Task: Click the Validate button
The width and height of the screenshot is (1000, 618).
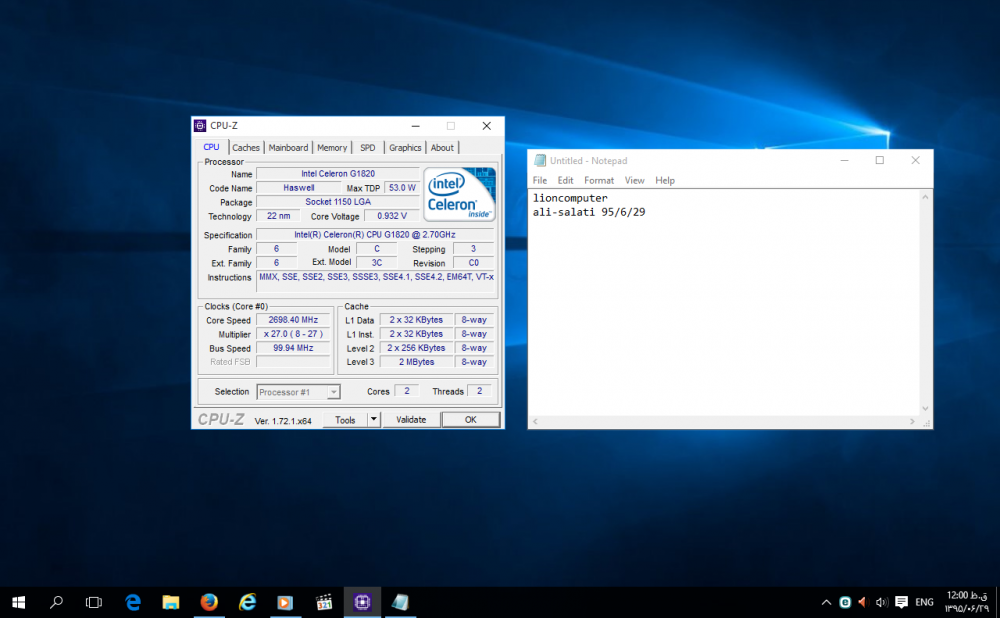Action: point(411,420)
